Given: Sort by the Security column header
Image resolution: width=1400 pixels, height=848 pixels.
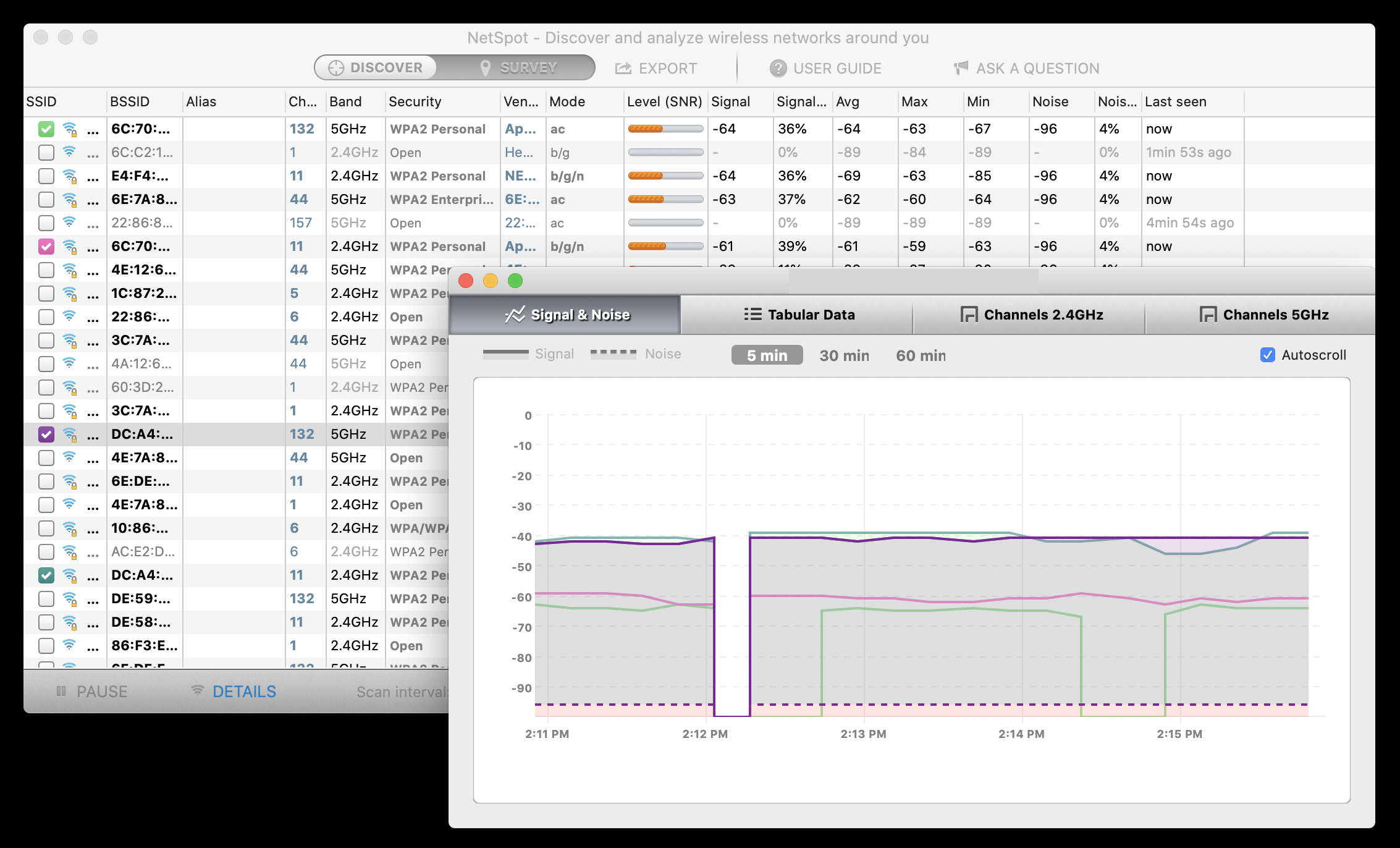Looking at the screenshot, I should (442, 102).
